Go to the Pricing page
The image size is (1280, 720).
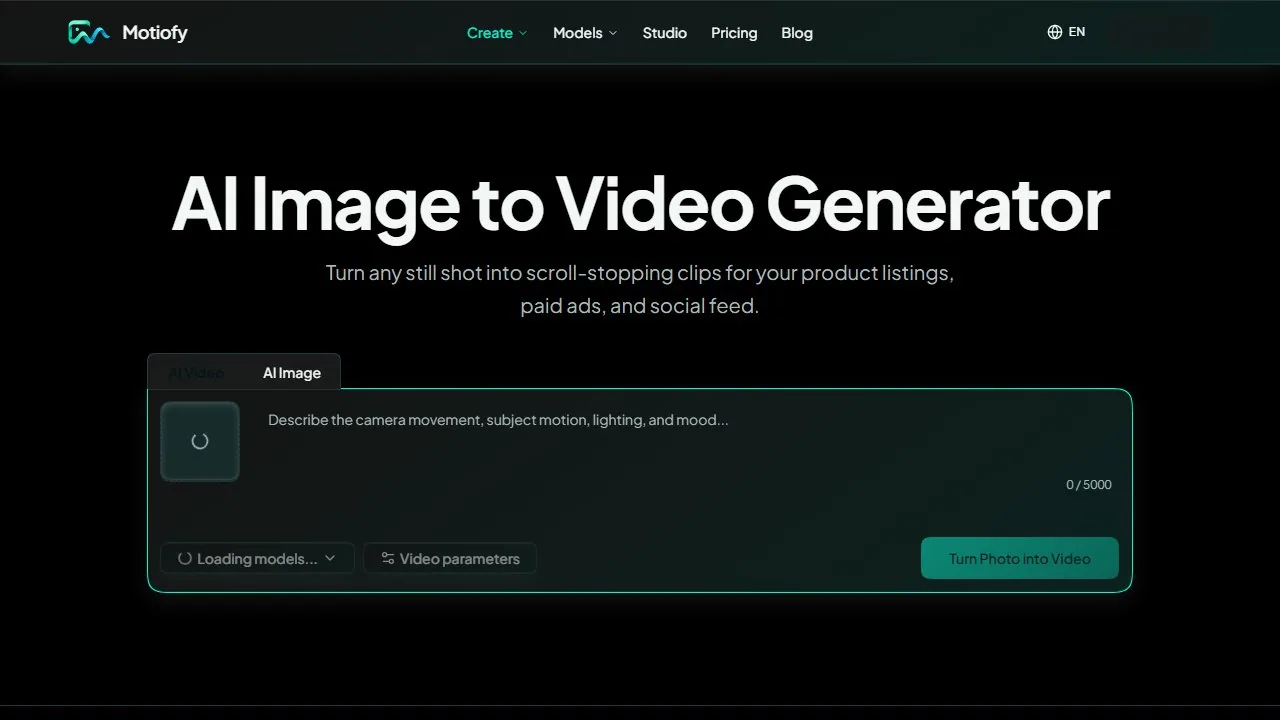[734, 33]
